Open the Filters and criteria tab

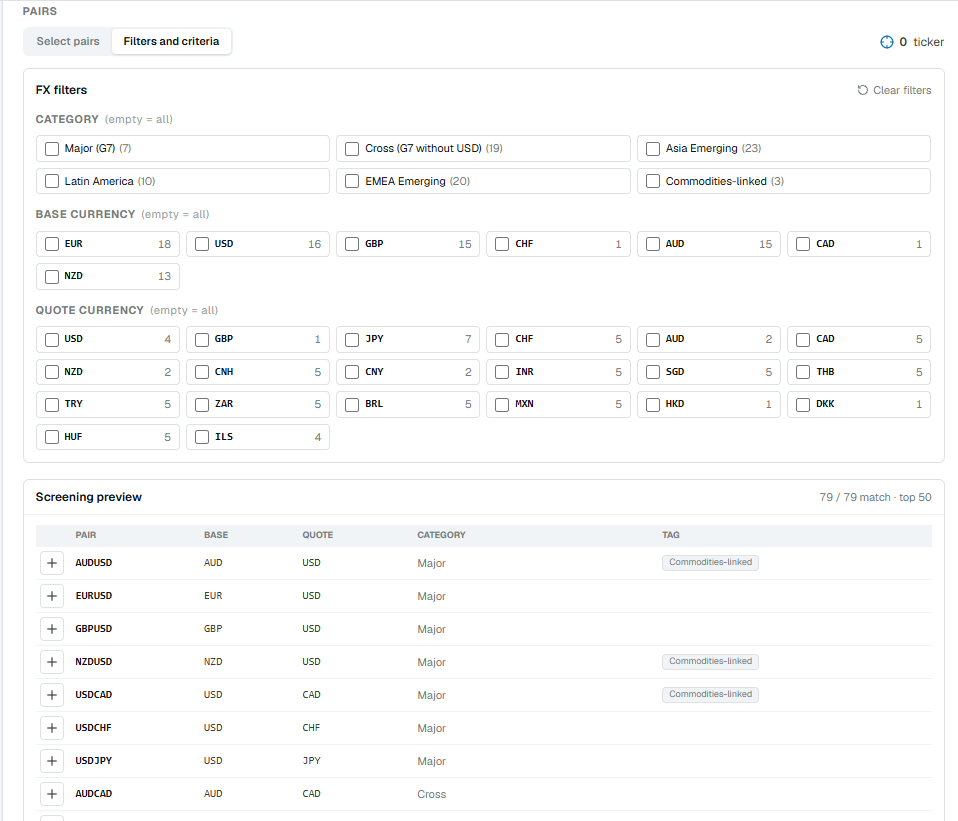171,42
